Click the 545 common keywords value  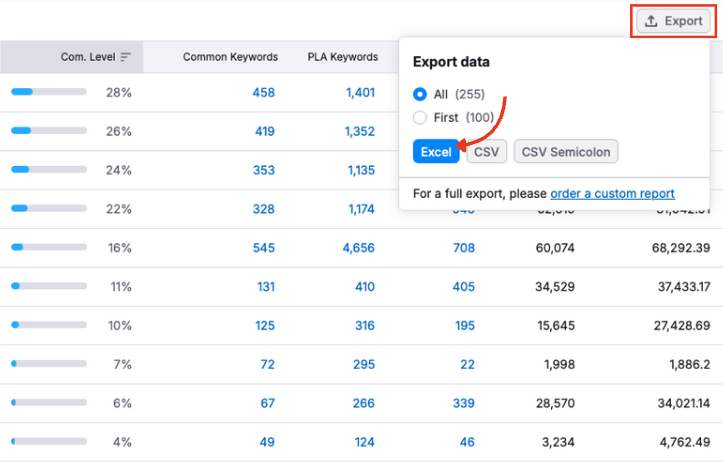coord(263,248)
